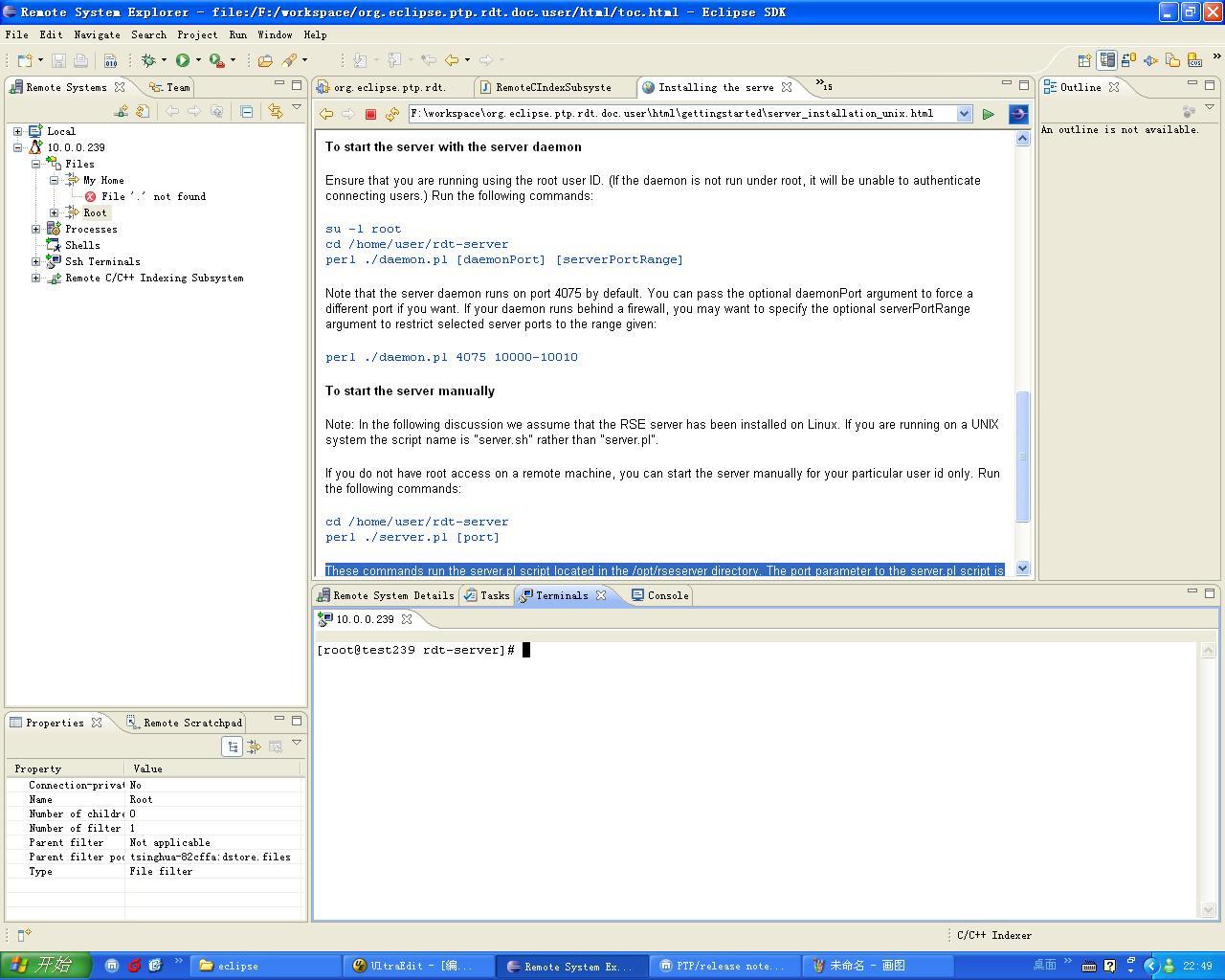Image resolution: width=1225 pixels, height=980 pixels.
Task: Open the Remote Systems view menu triangle
Action: coord(297,107)
